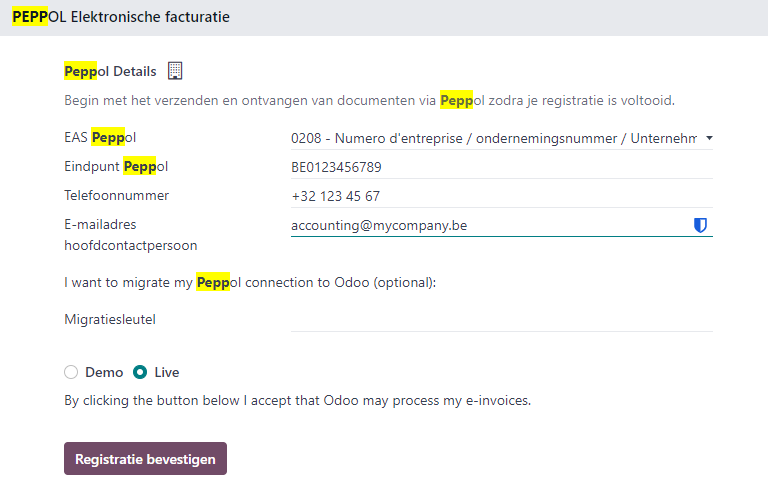
Task: Click the E-mailadres hoofdcontactpersoon label
Action: point(131,235)
